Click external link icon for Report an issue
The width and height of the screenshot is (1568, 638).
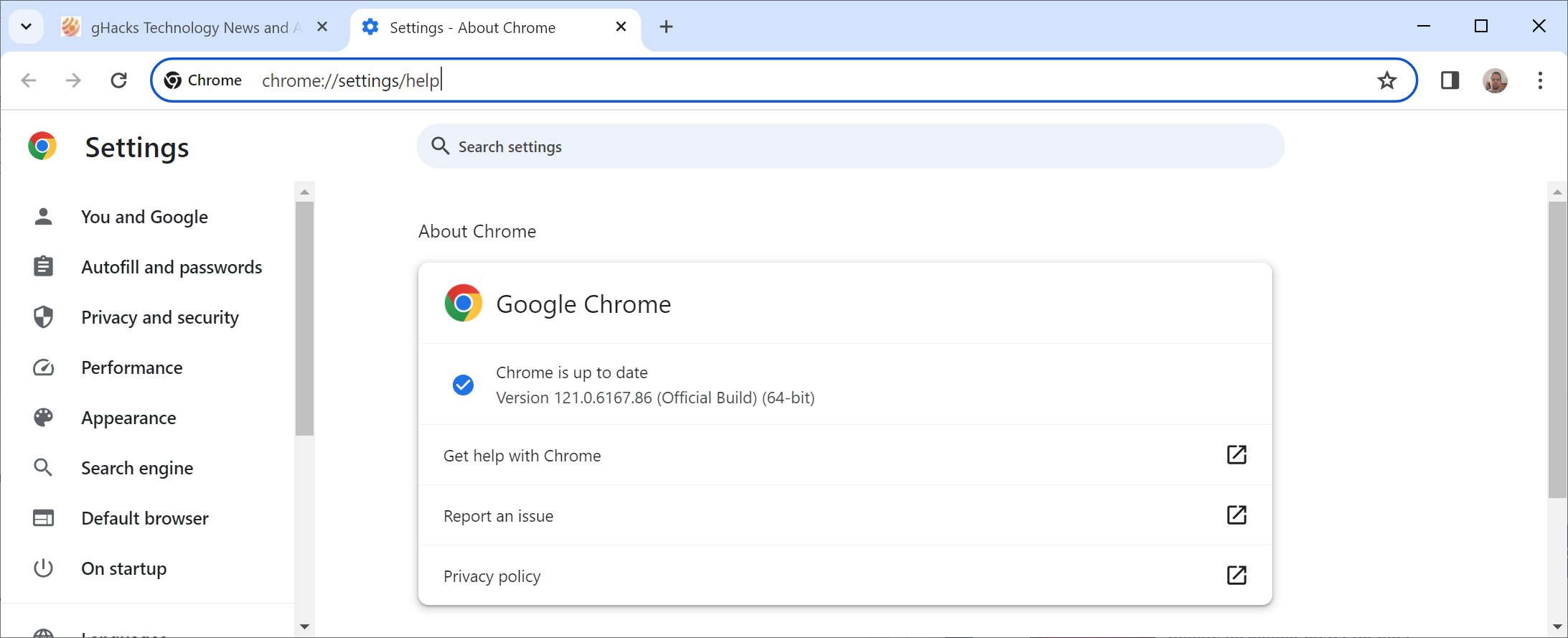pos(1236,515)
